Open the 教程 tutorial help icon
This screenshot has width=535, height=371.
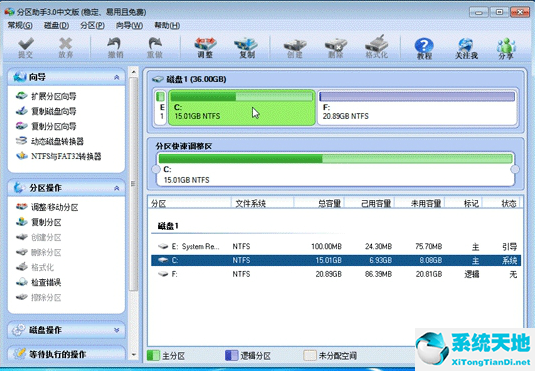pos(424,48)
